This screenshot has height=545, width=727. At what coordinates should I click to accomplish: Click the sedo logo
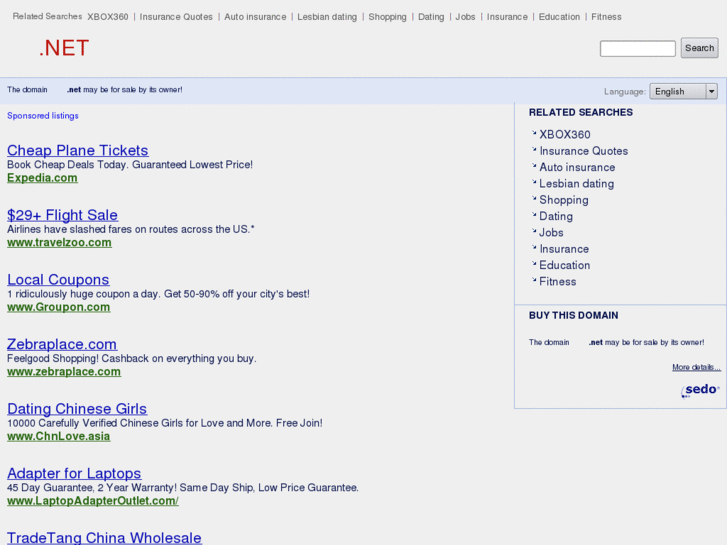click(700, 390)
